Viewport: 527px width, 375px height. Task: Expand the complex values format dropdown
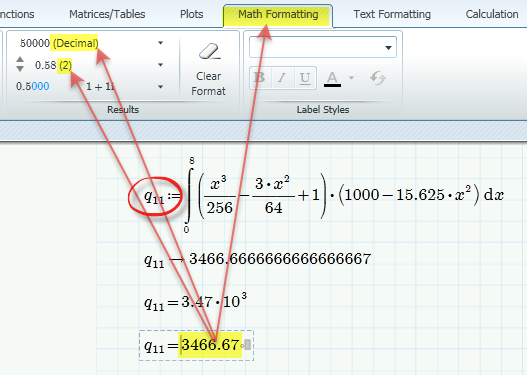[161, 87]
